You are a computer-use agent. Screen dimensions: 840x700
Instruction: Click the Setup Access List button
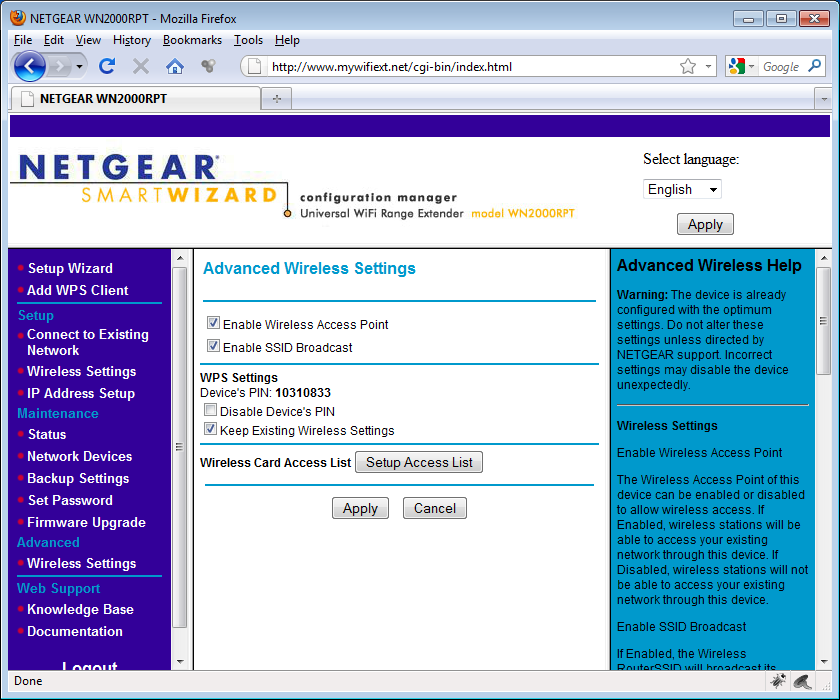419,462
